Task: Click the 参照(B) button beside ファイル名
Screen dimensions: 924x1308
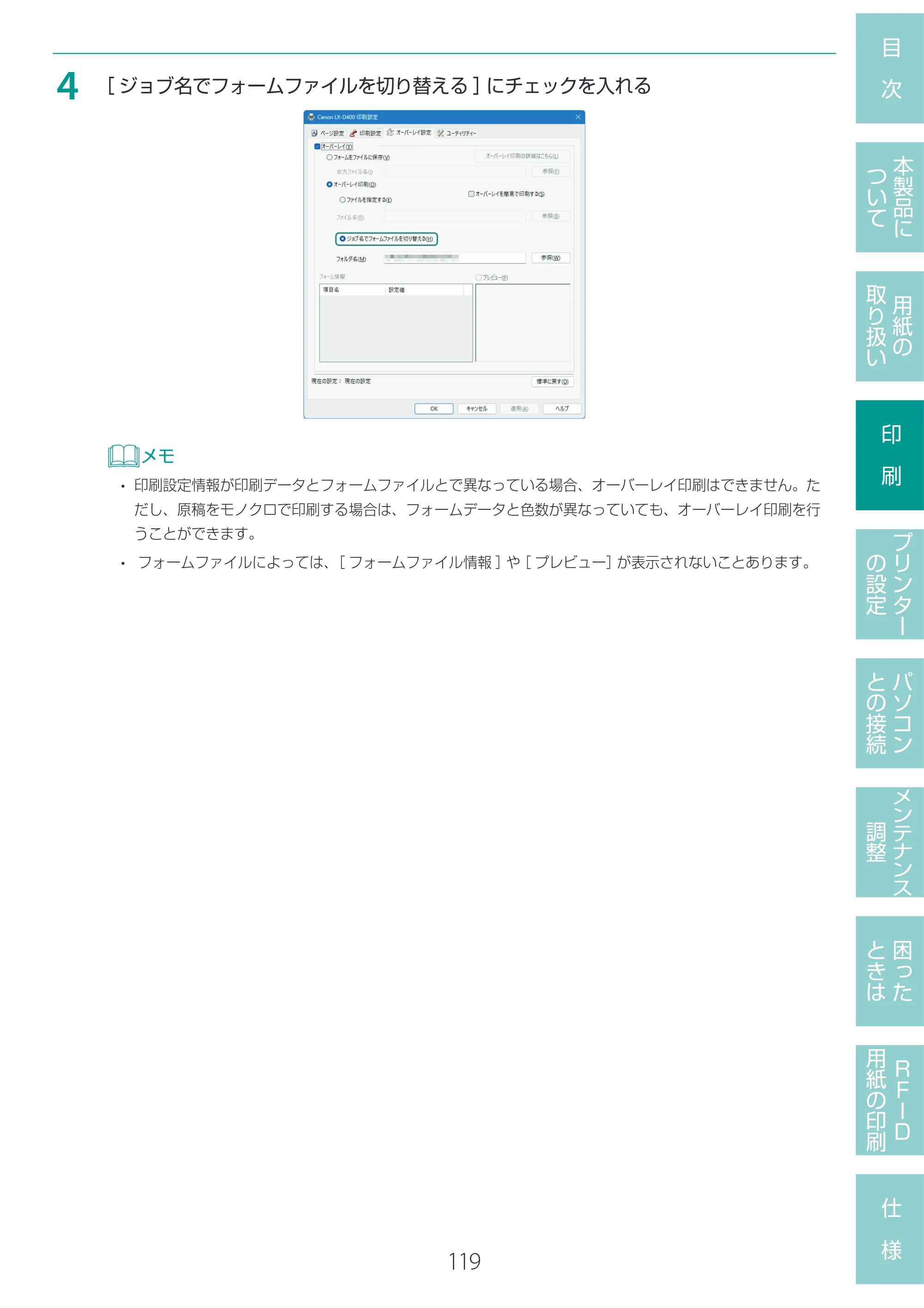Action: [x=551, y=216]
